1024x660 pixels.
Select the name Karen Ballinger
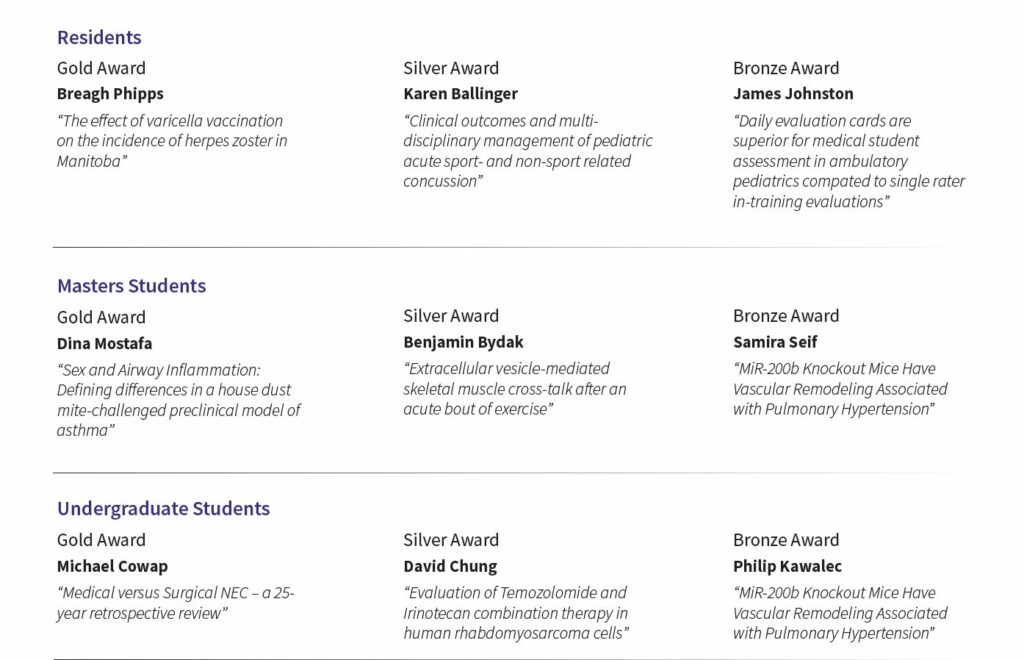(x=460, y=94)
